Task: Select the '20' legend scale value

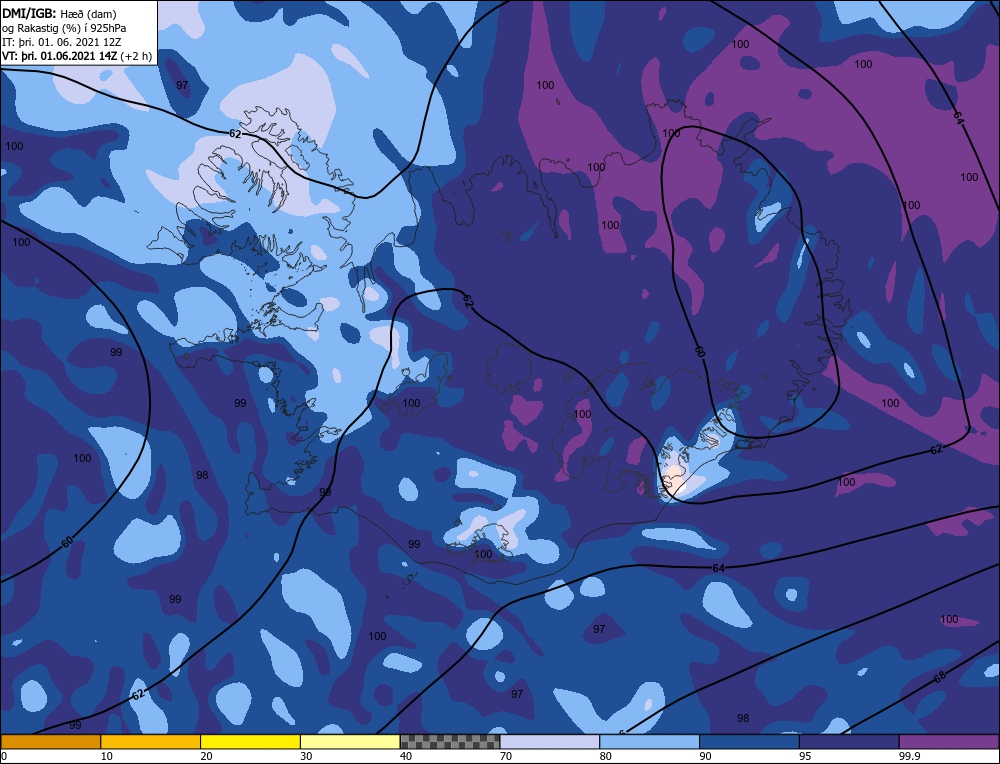Action: (x=207, y=756)
